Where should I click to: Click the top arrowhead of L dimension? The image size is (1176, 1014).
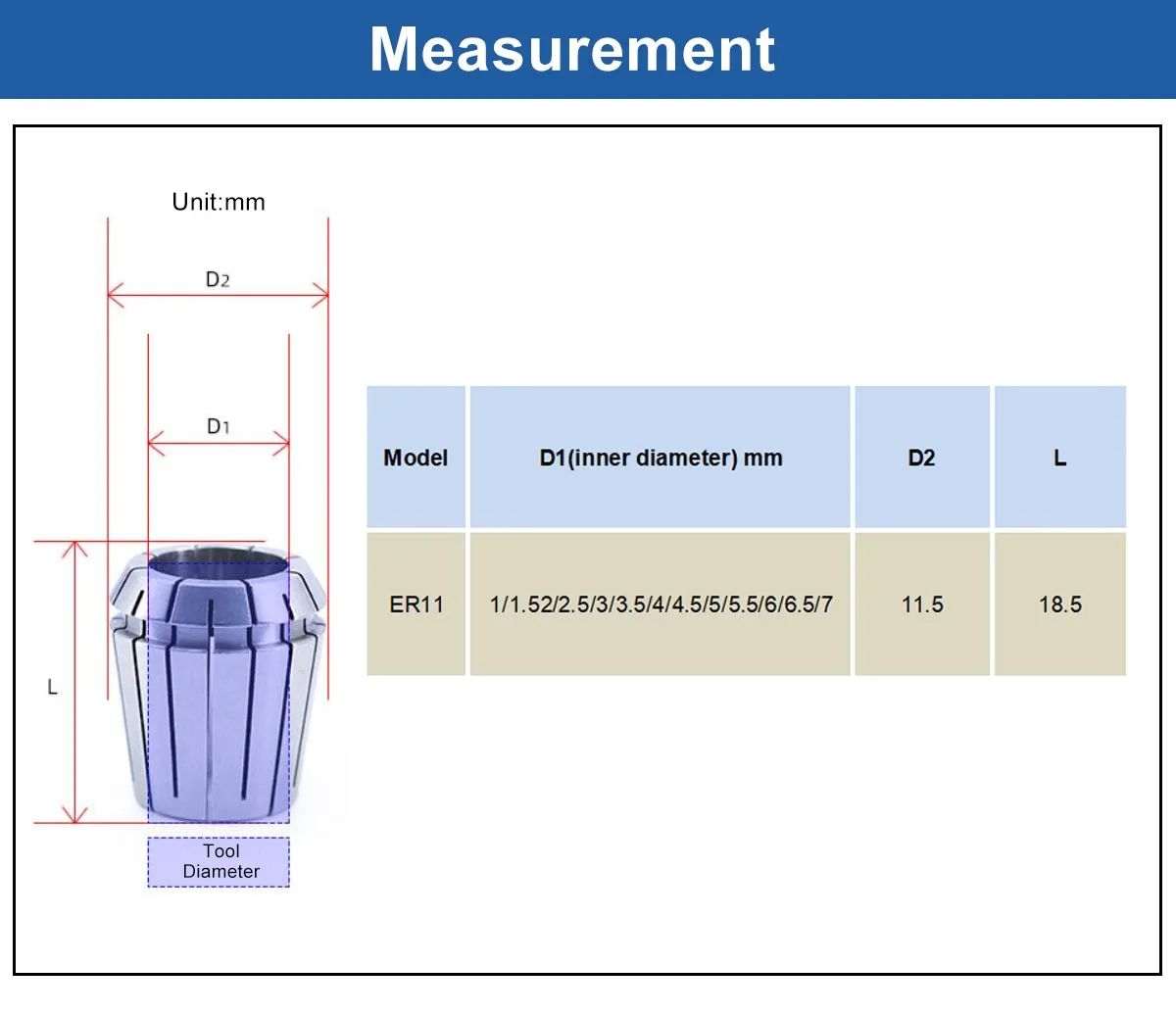pyautogui.click(x=75, y=548)
